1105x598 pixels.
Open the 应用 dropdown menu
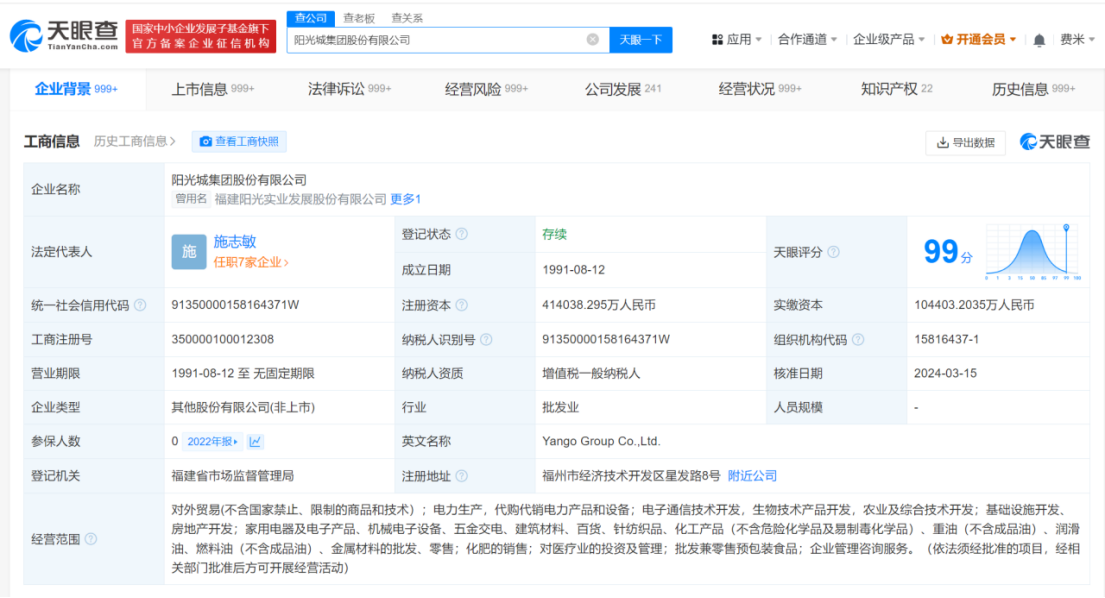pyautogui.click(x=736, y=39)
